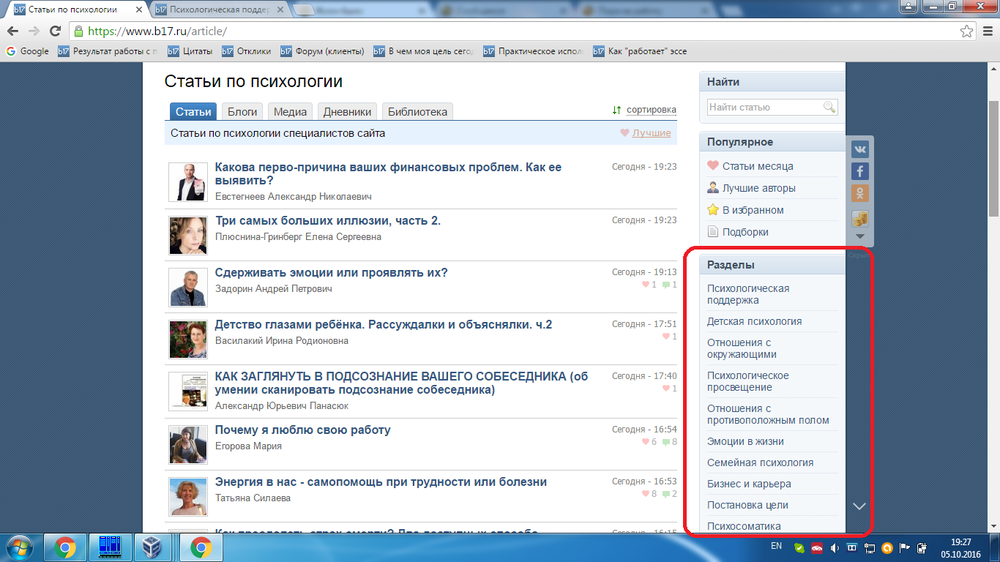Open Детская психология section
1000x562 pixels.
click(754, 322)
